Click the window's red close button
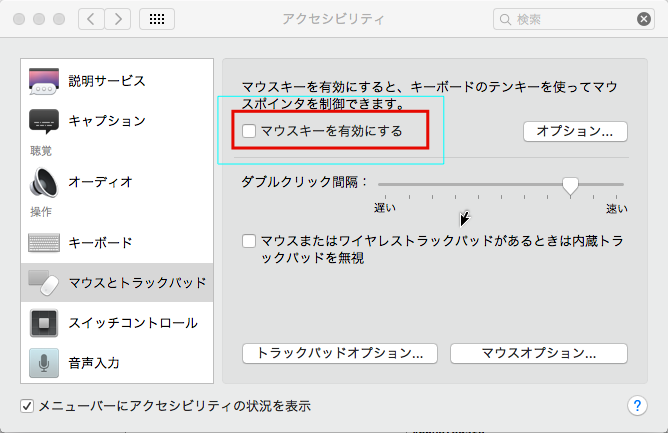The height and width of the screenshot is (433, 668). (x=19, y=19)
